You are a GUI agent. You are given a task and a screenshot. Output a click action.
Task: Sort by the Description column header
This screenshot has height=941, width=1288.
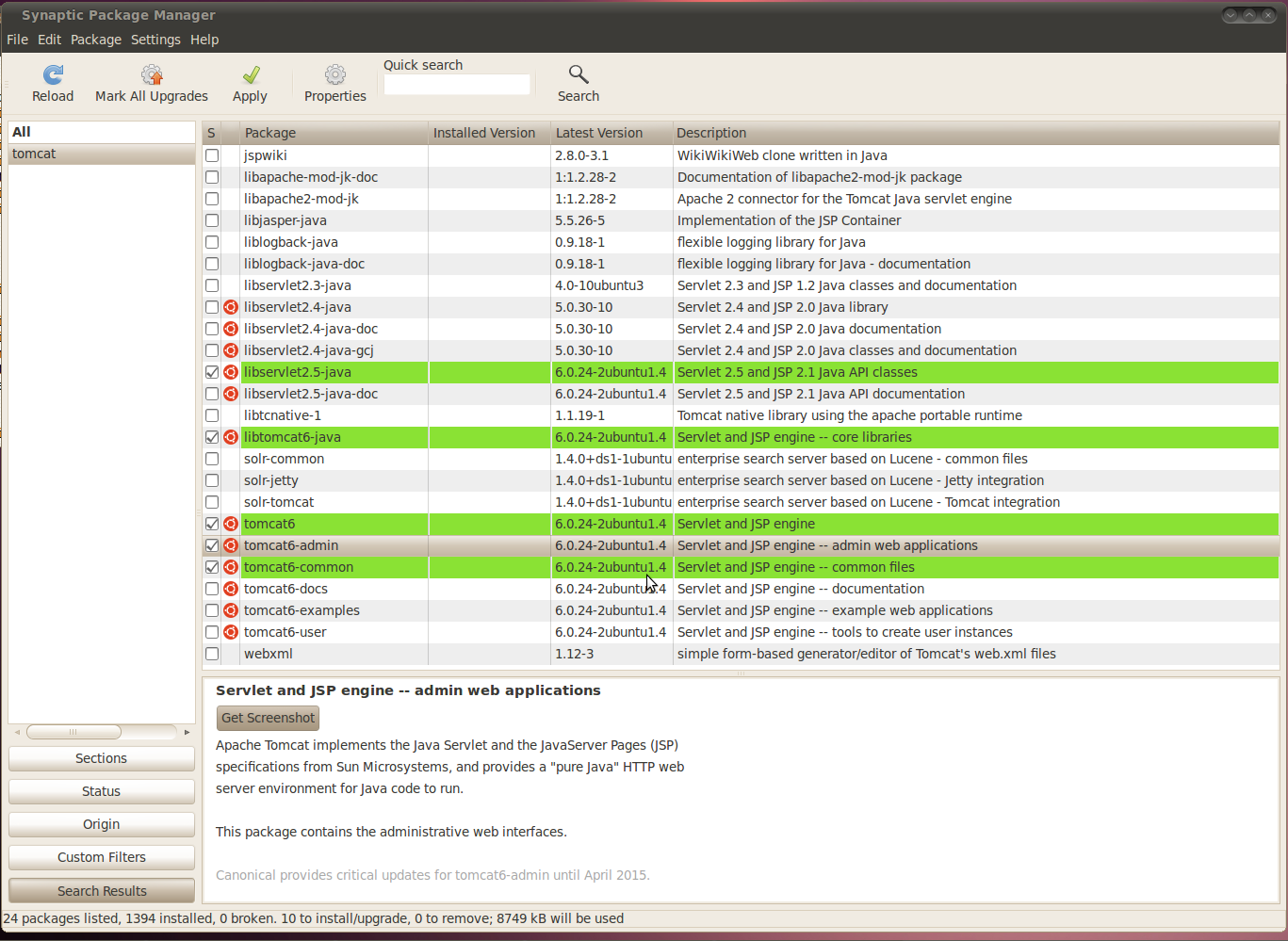click(x=976, y=133)
